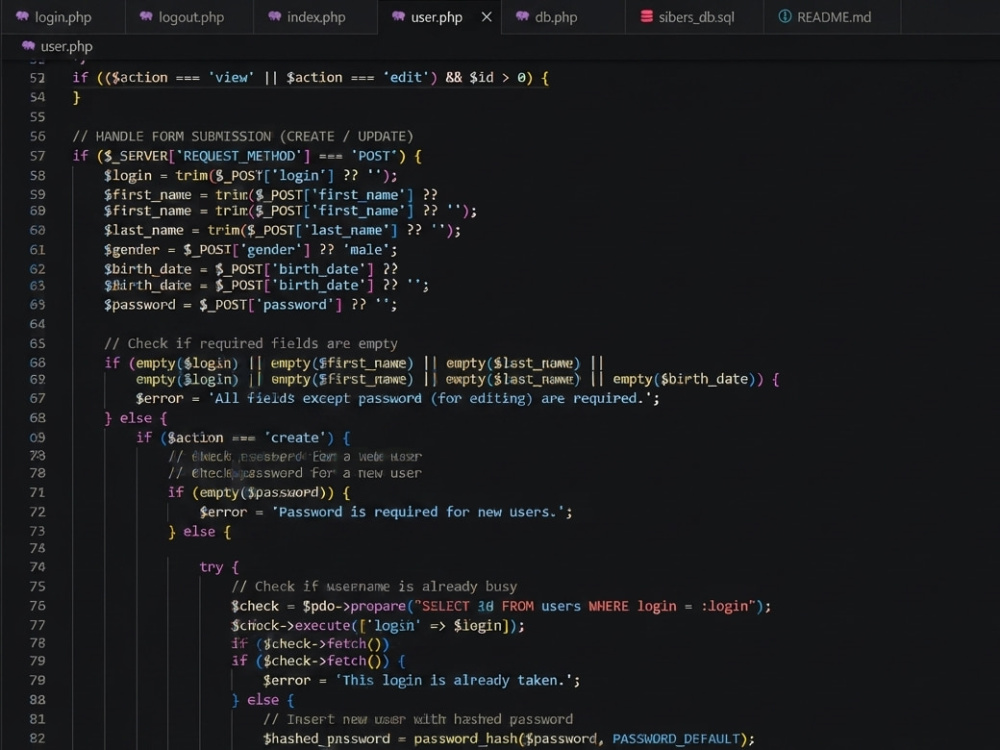Click line number 76 in the gutter
The width and height of the screenshot is (1000, 750).
point(38,606)
